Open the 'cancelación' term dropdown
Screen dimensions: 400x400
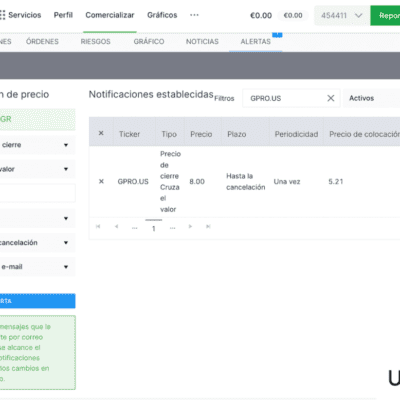coord(37,242)
